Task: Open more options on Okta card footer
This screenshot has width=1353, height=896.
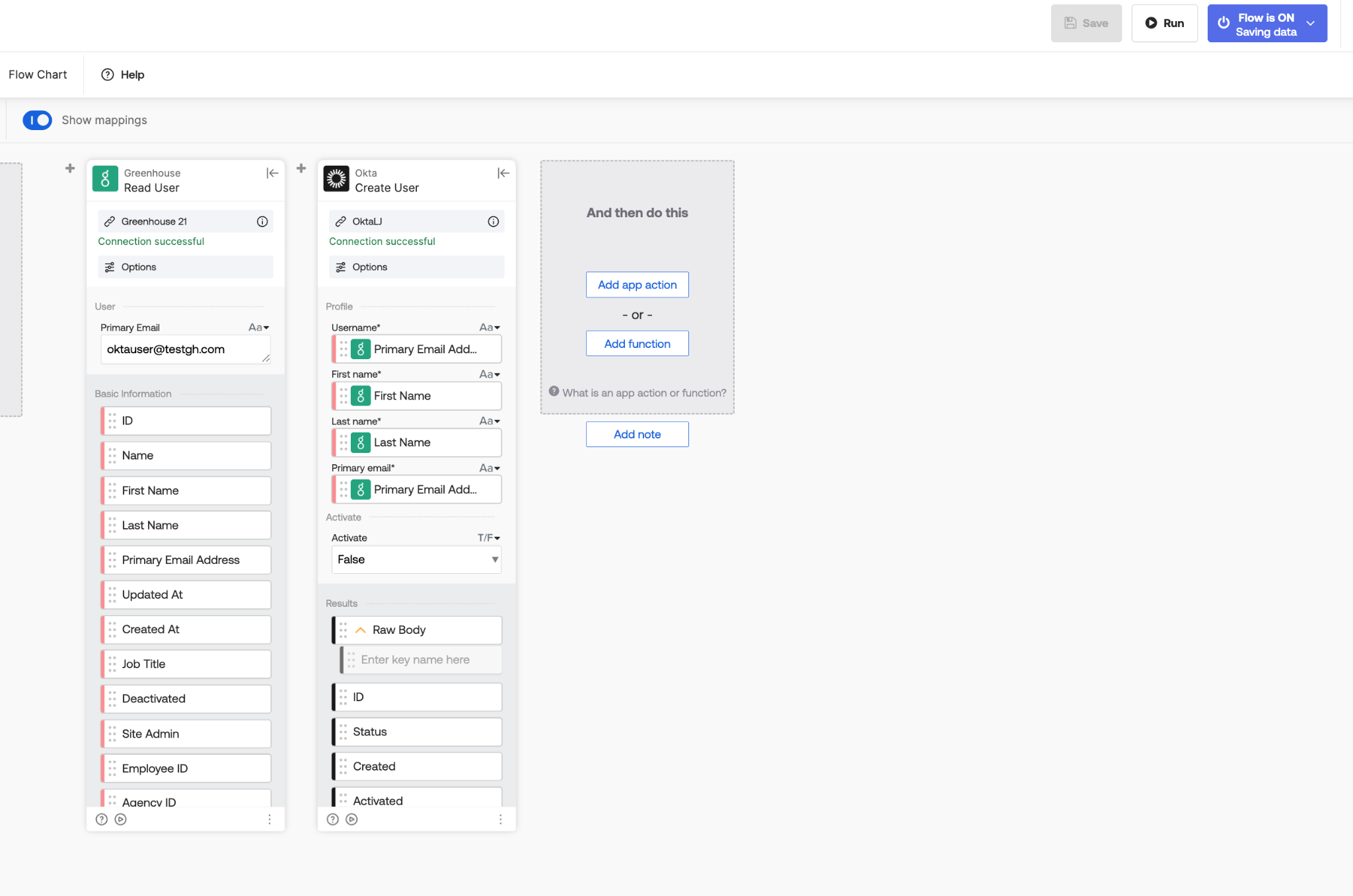Action: [501, 819]
